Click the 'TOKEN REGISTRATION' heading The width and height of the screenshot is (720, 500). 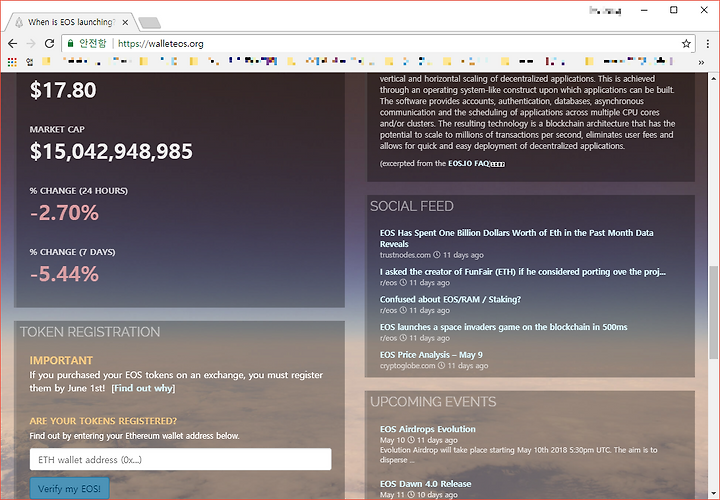click(x=90, y=332)
